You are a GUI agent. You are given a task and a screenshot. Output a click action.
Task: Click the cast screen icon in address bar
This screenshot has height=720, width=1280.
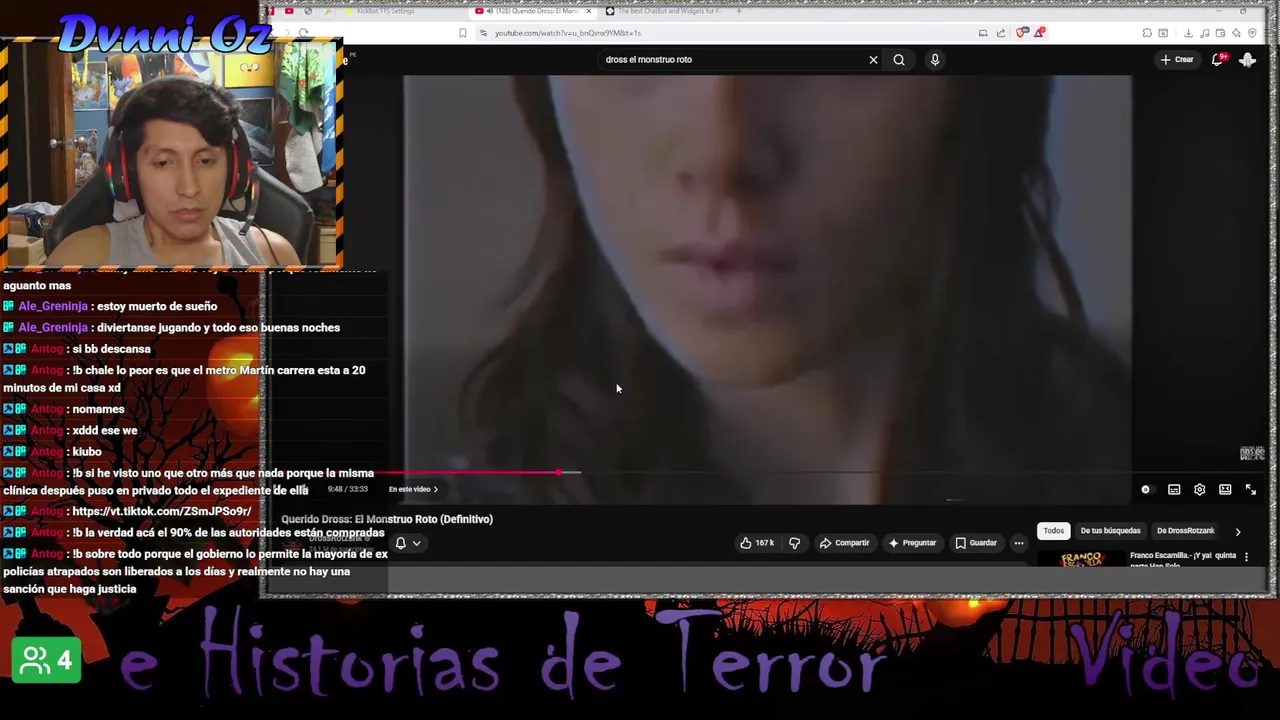(983, 33)
